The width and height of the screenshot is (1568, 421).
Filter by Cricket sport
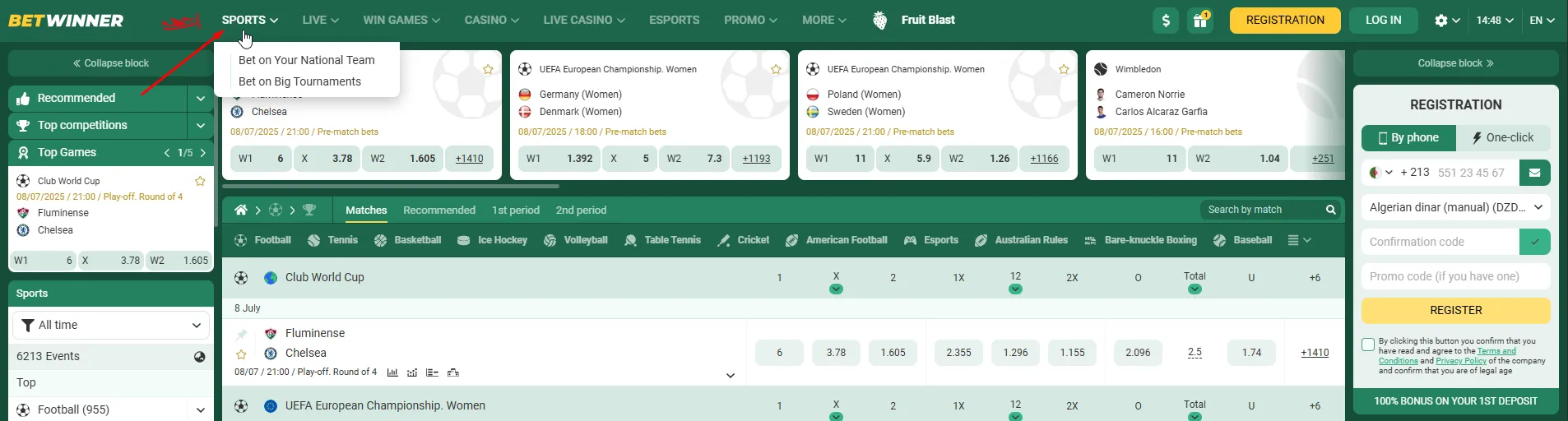click(743, 240)
